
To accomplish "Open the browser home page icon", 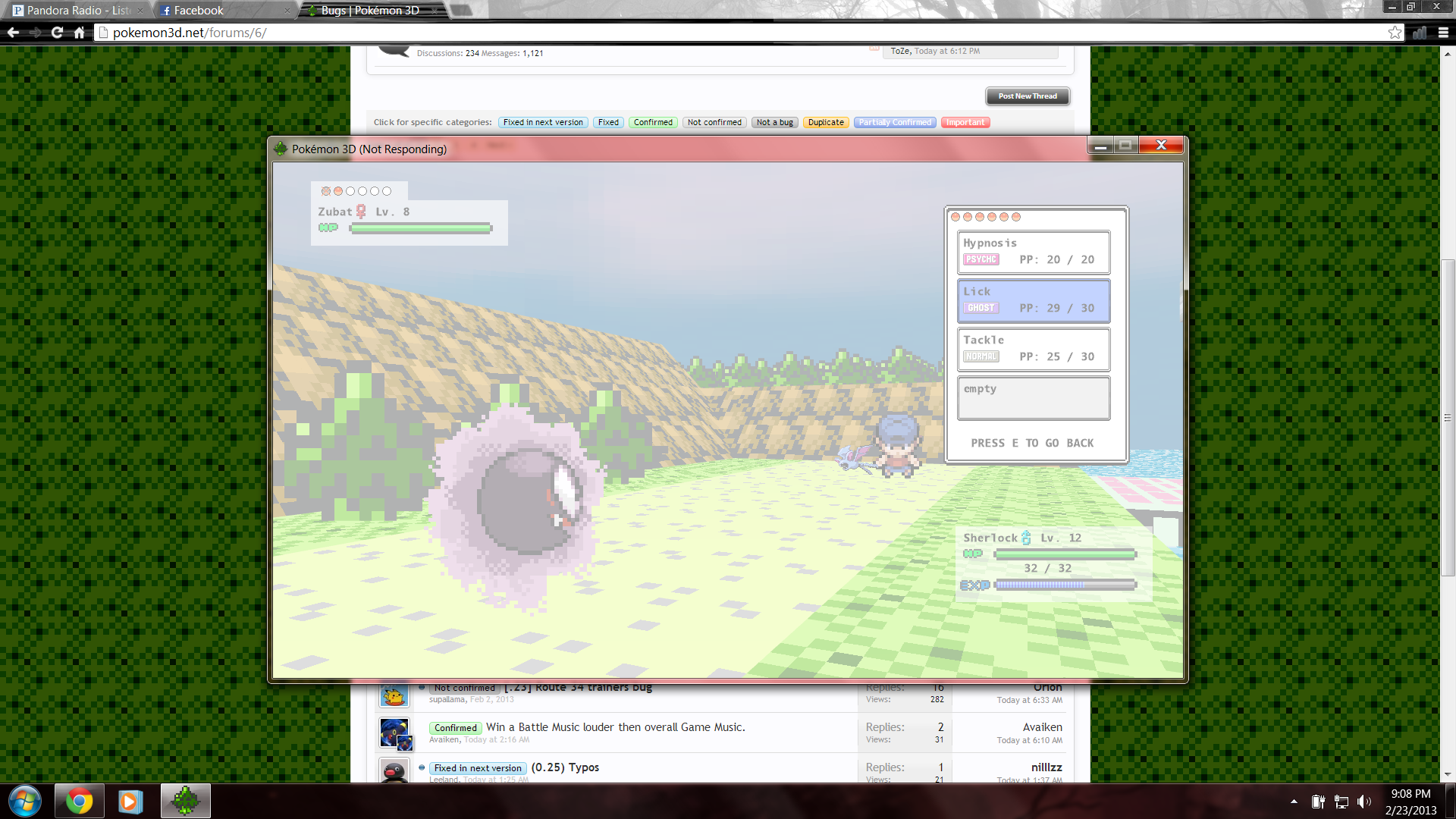I will [79, 33].
